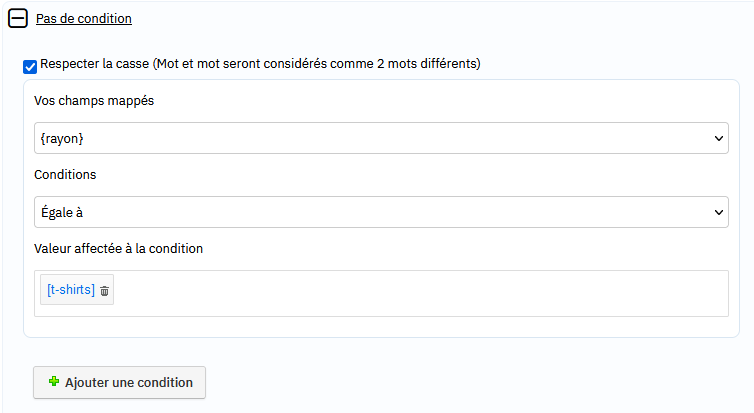Delete the [t-shirts] value with the trash icon

click(x=104, y=291)
